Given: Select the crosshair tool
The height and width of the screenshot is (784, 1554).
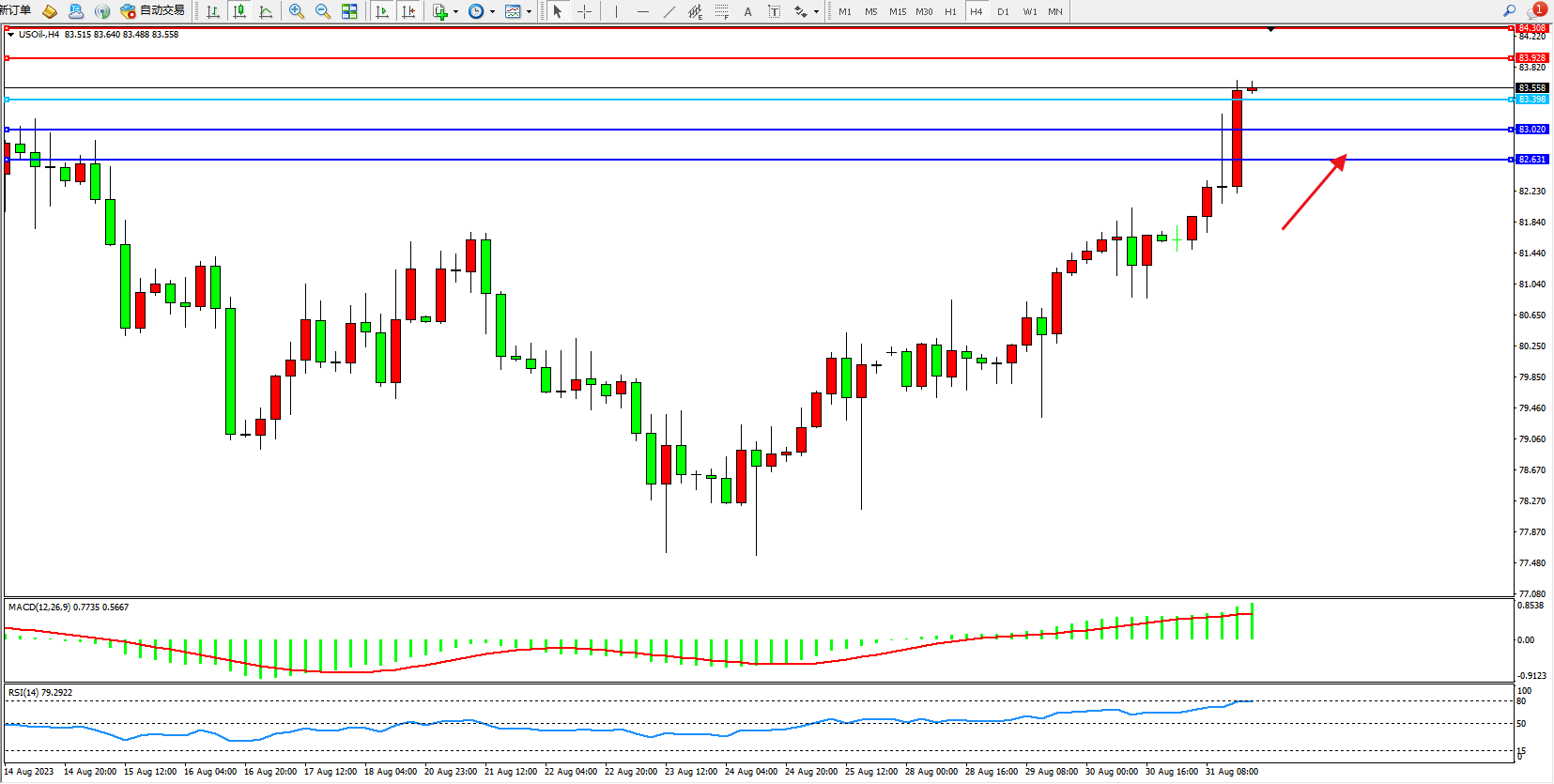Looking at the screenshot, I should 584,11.
